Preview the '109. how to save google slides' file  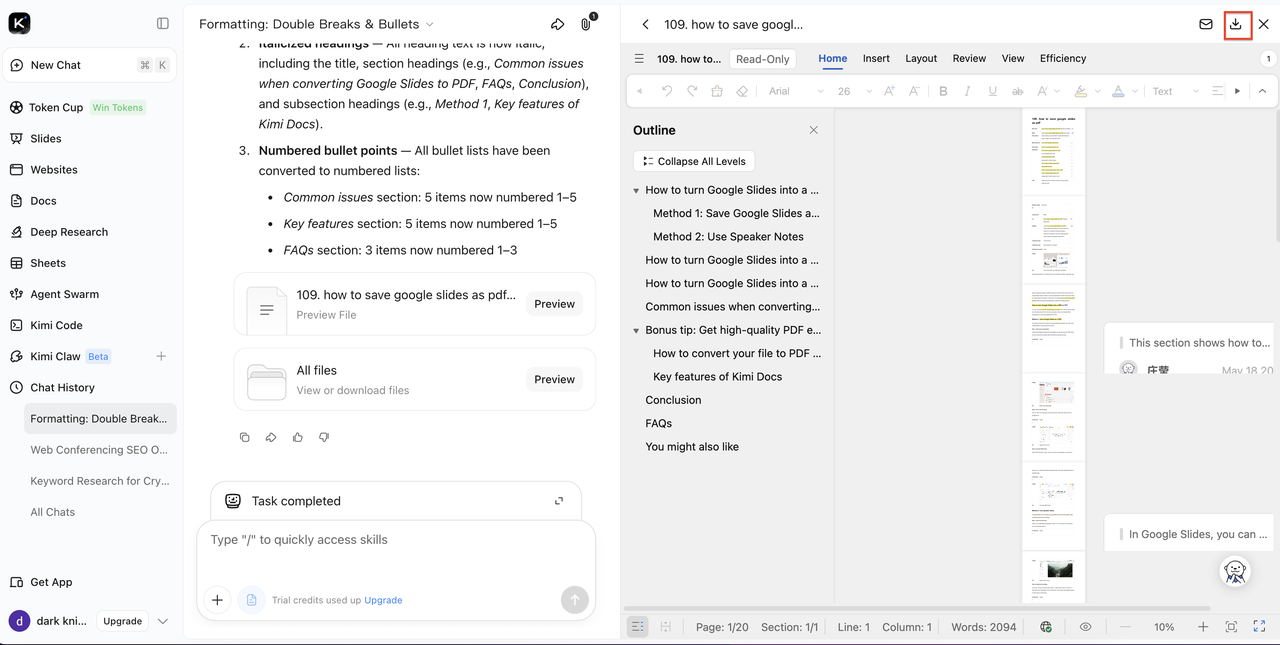554,304
